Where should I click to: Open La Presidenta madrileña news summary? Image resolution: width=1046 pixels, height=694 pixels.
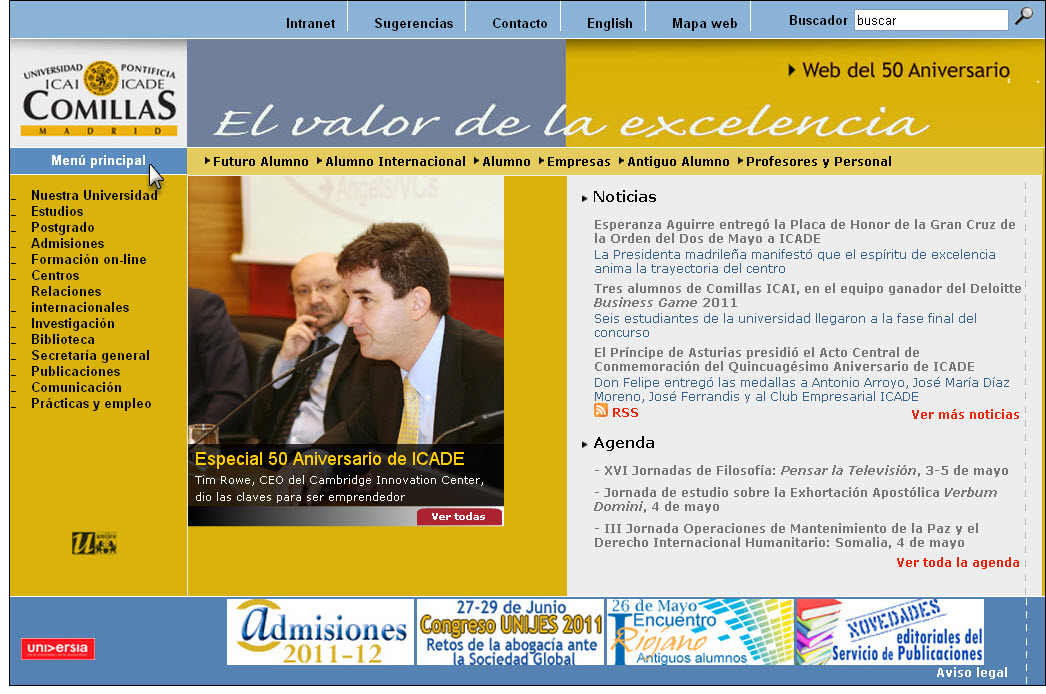coord(795,262)
